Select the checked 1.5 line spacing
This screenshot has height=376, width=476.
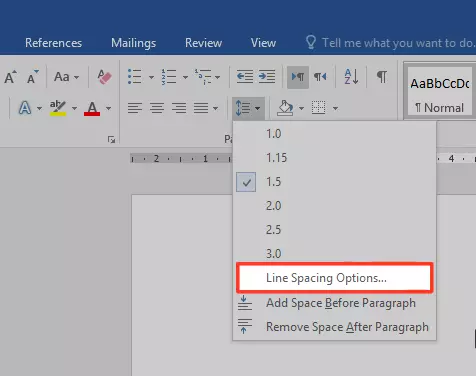pos(334,182)
